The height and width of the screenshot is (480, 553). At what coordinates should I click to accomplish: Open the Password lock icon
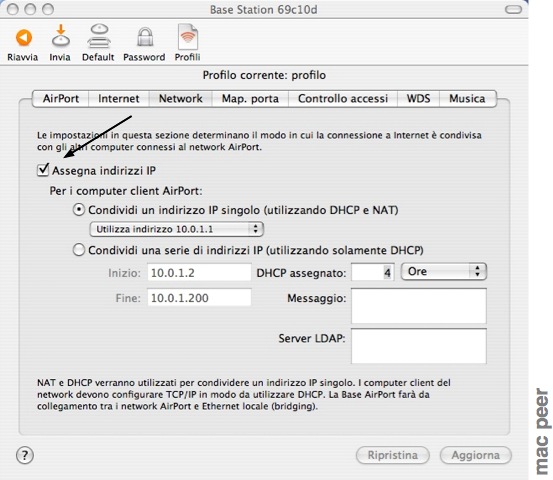145,37
